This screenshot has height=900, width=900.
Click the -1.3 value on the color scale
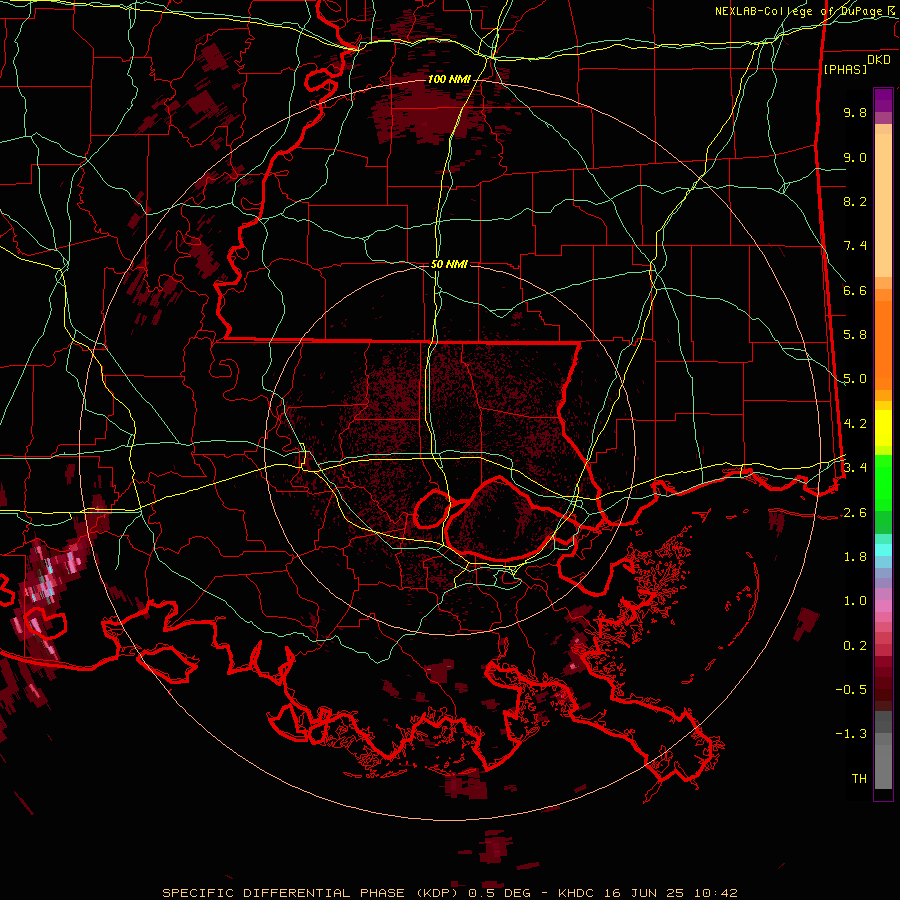pyautogui.click(x=851, y=734)
